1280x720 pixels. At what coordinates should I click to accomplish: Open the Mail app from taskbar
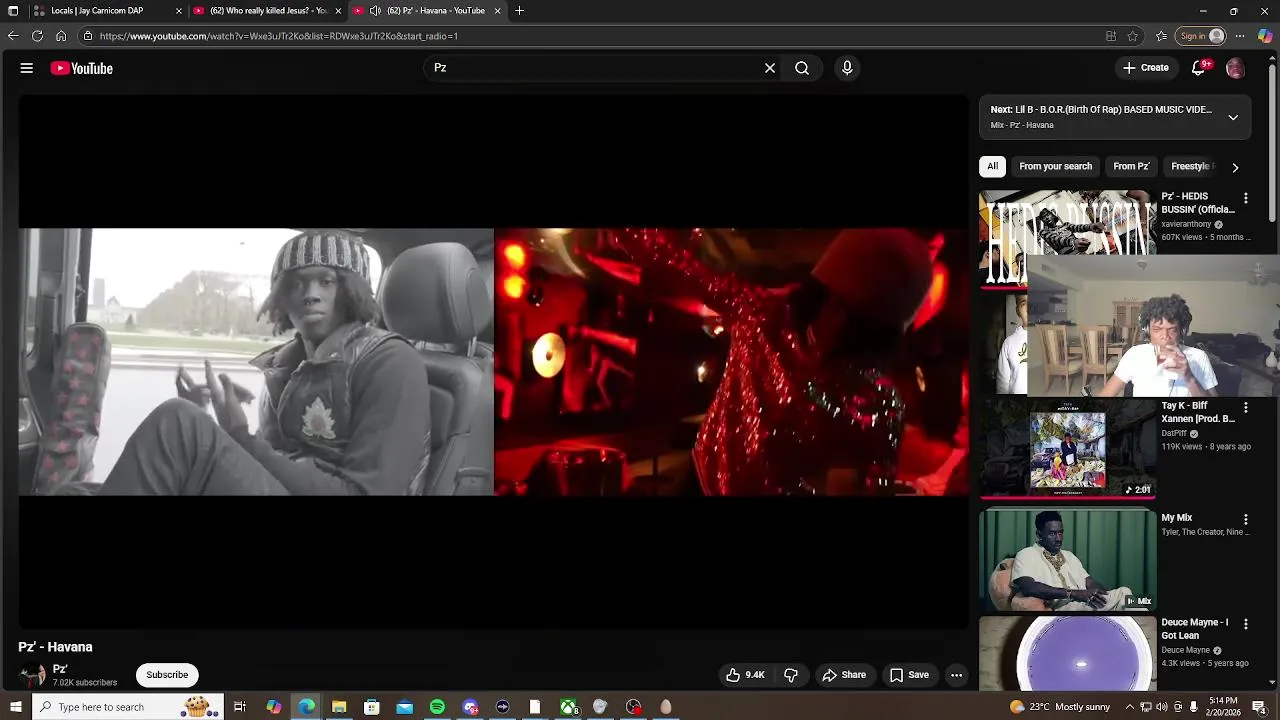tap(404, 707)
